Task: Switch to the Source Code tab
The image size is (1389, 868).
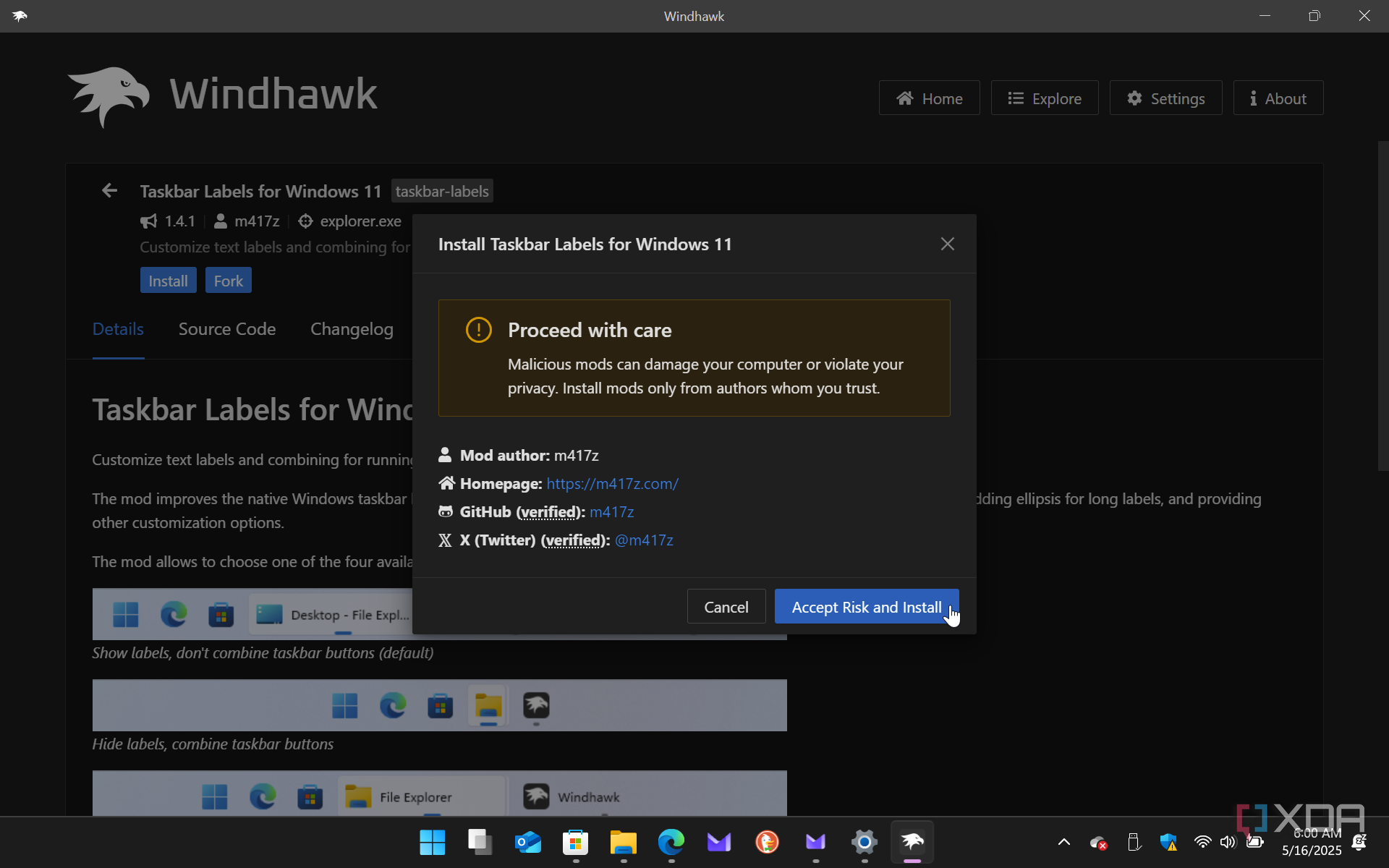Action: pyautogui.click(x=227, y=329)
